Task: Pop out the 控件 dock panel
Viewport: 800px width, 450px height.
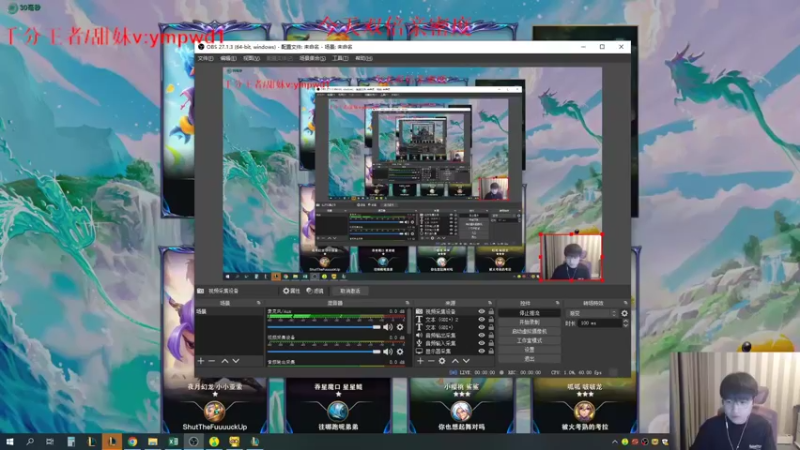Action: pos(557,303)
